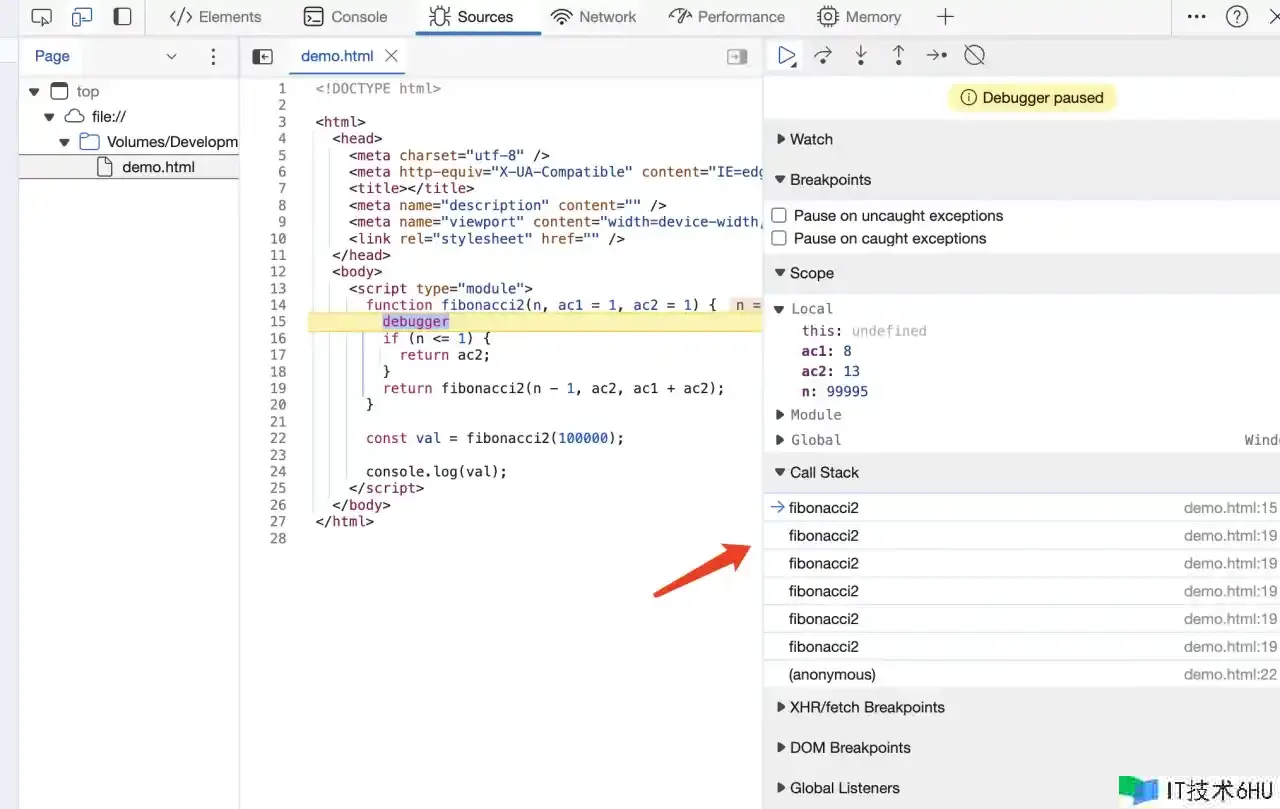Click console.log(val); code line
The image size is (1280, 809).
pos(436,471)
